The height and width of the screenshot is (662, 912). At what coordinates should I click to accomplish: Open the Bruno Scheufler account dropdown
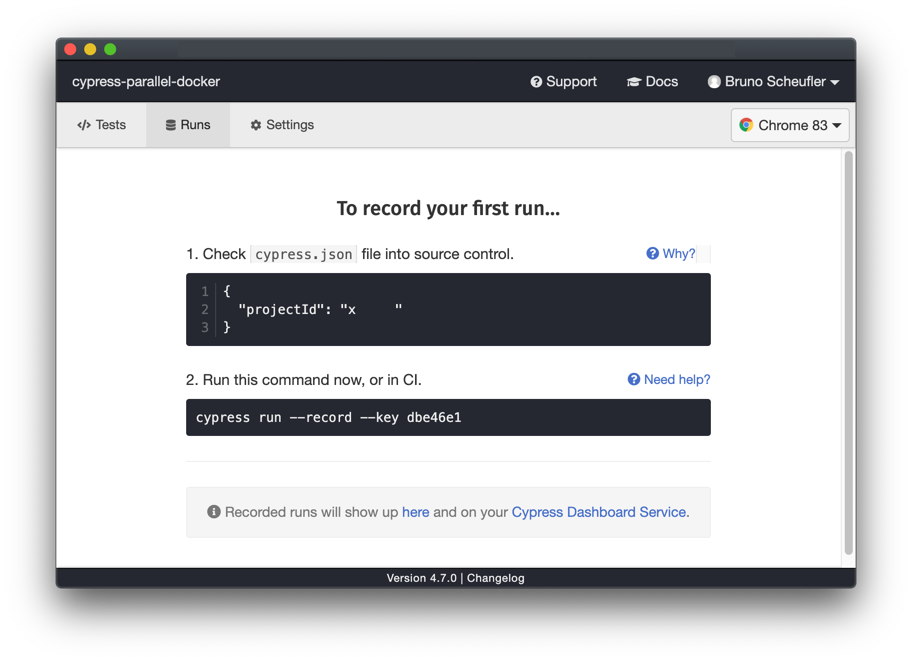click(773, 82)
